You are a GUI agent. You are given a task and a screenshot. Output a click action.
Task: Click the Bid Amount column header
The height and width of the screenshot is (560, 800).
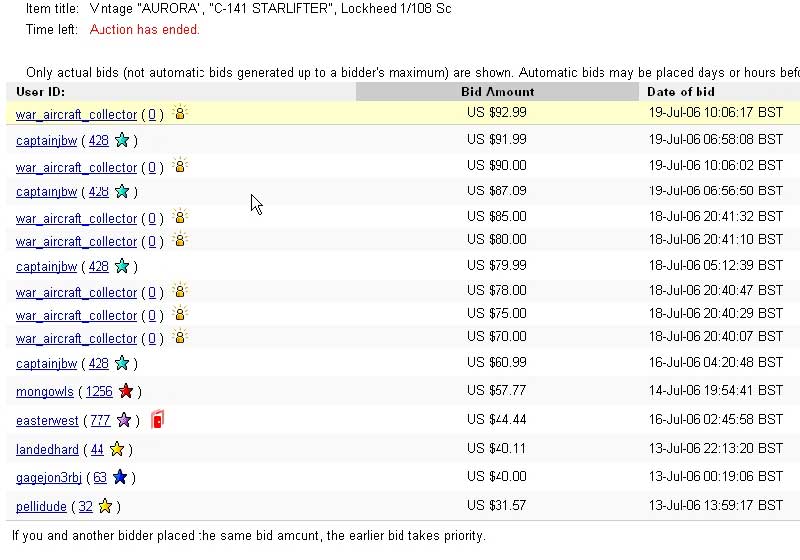click(x=497, y=92)
